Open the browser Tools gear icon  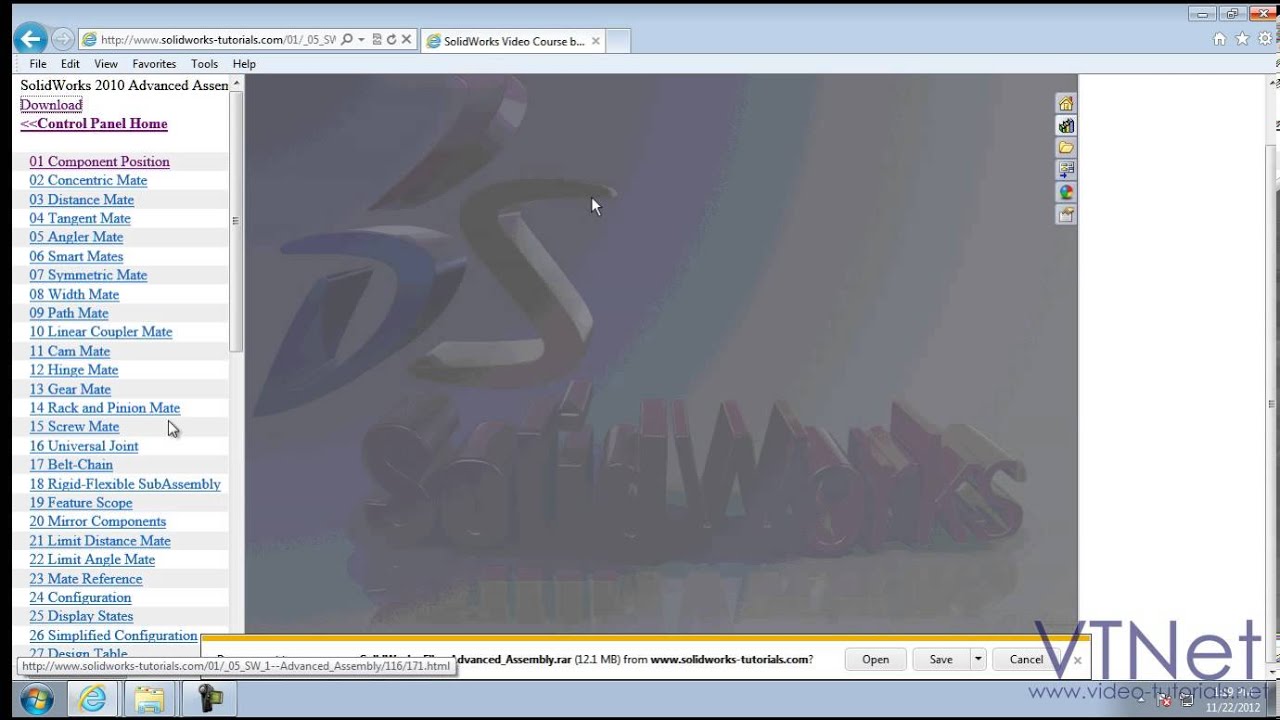[x=1265, y=39]
